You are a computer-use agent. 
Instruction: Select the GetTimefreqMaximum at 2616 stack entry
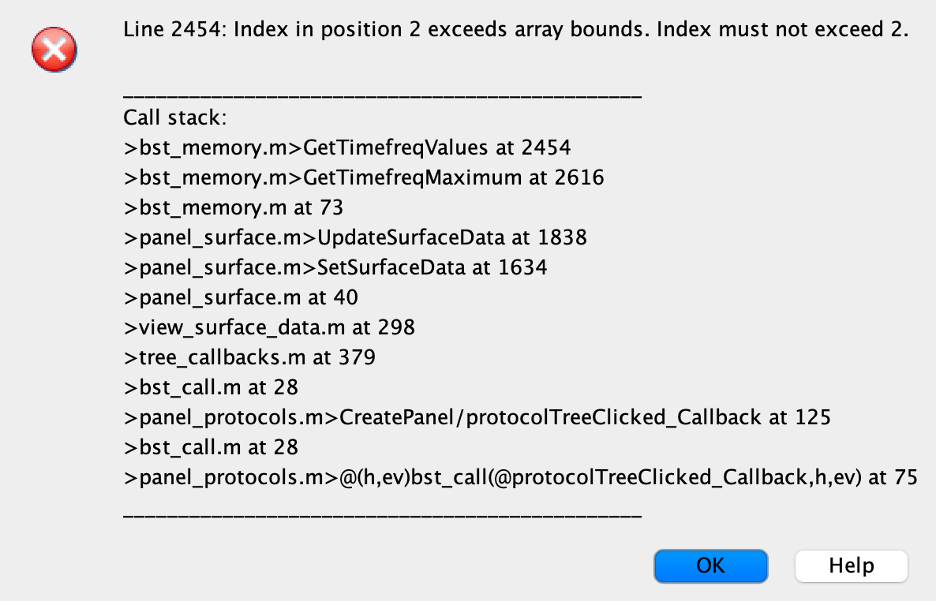tap(364, 177)
